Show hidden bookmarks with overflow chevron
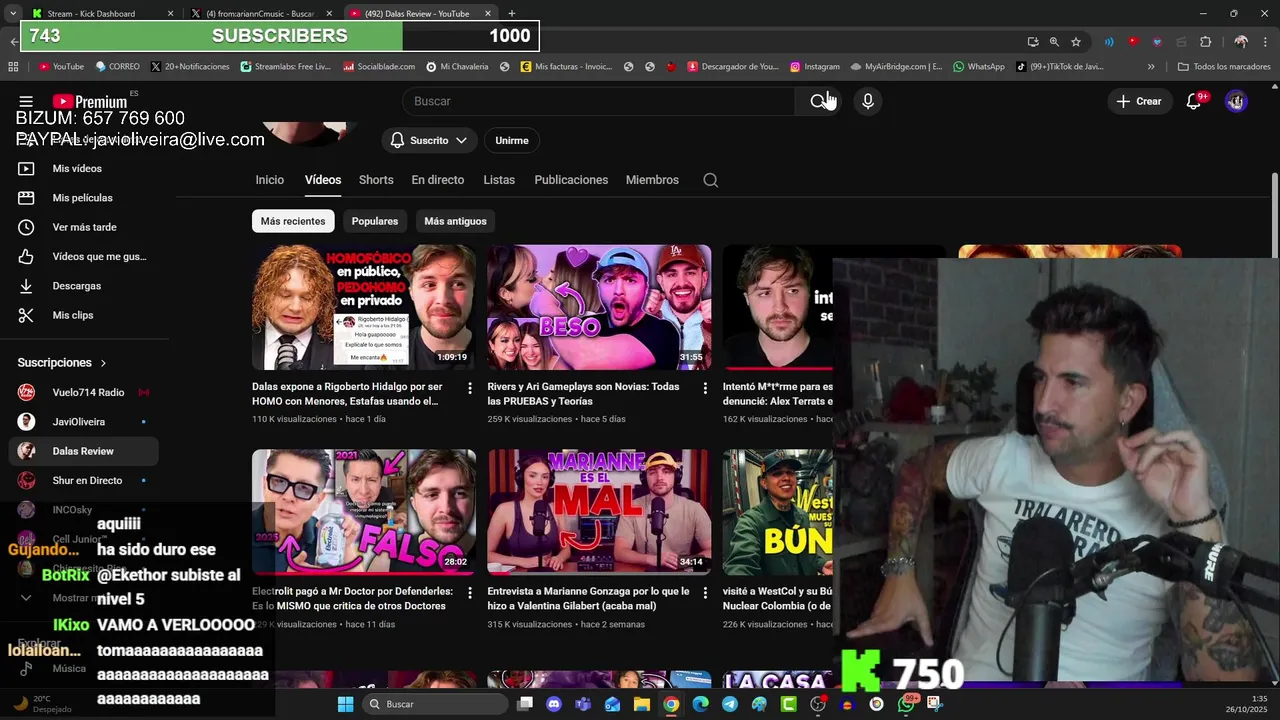1280x720 pixels. pos(1151,67)
